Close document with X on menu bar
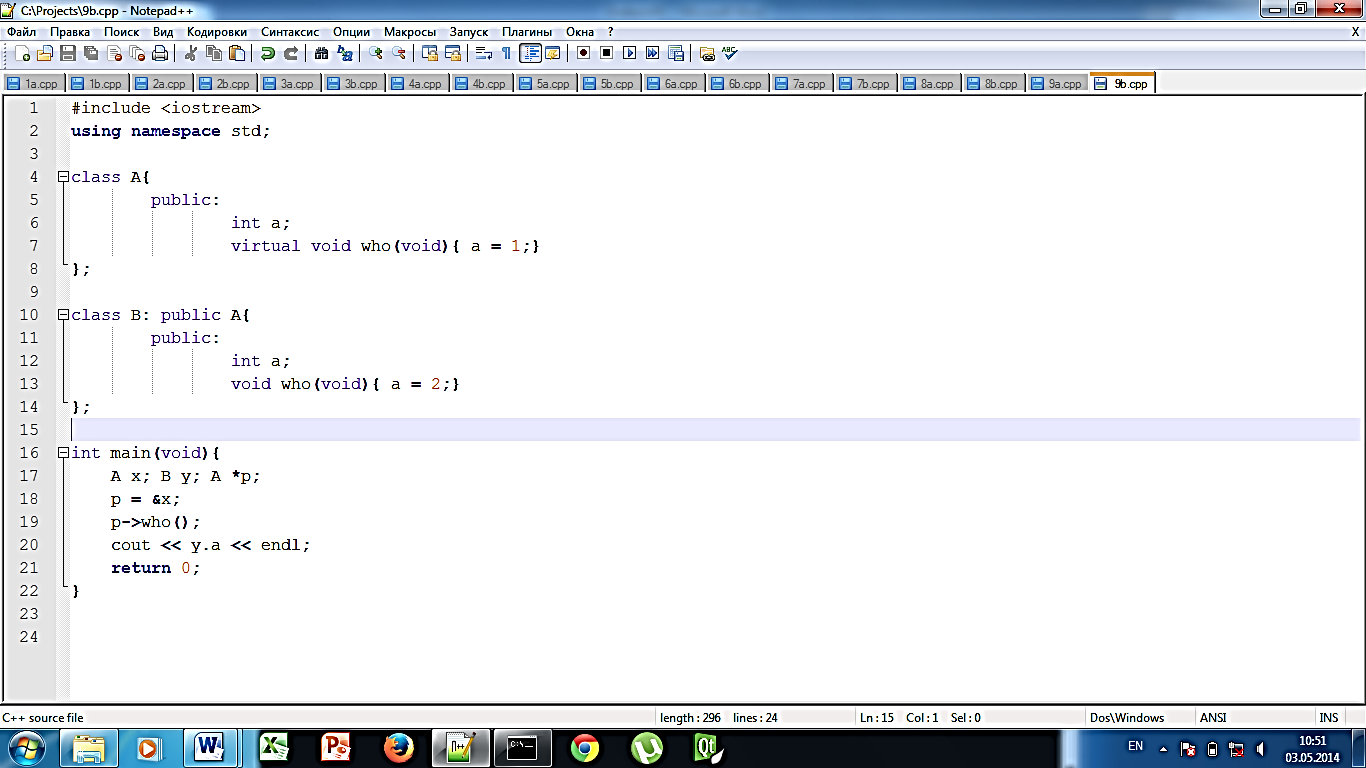This screenshot has width=1366, height=768. click(1355, 32)
